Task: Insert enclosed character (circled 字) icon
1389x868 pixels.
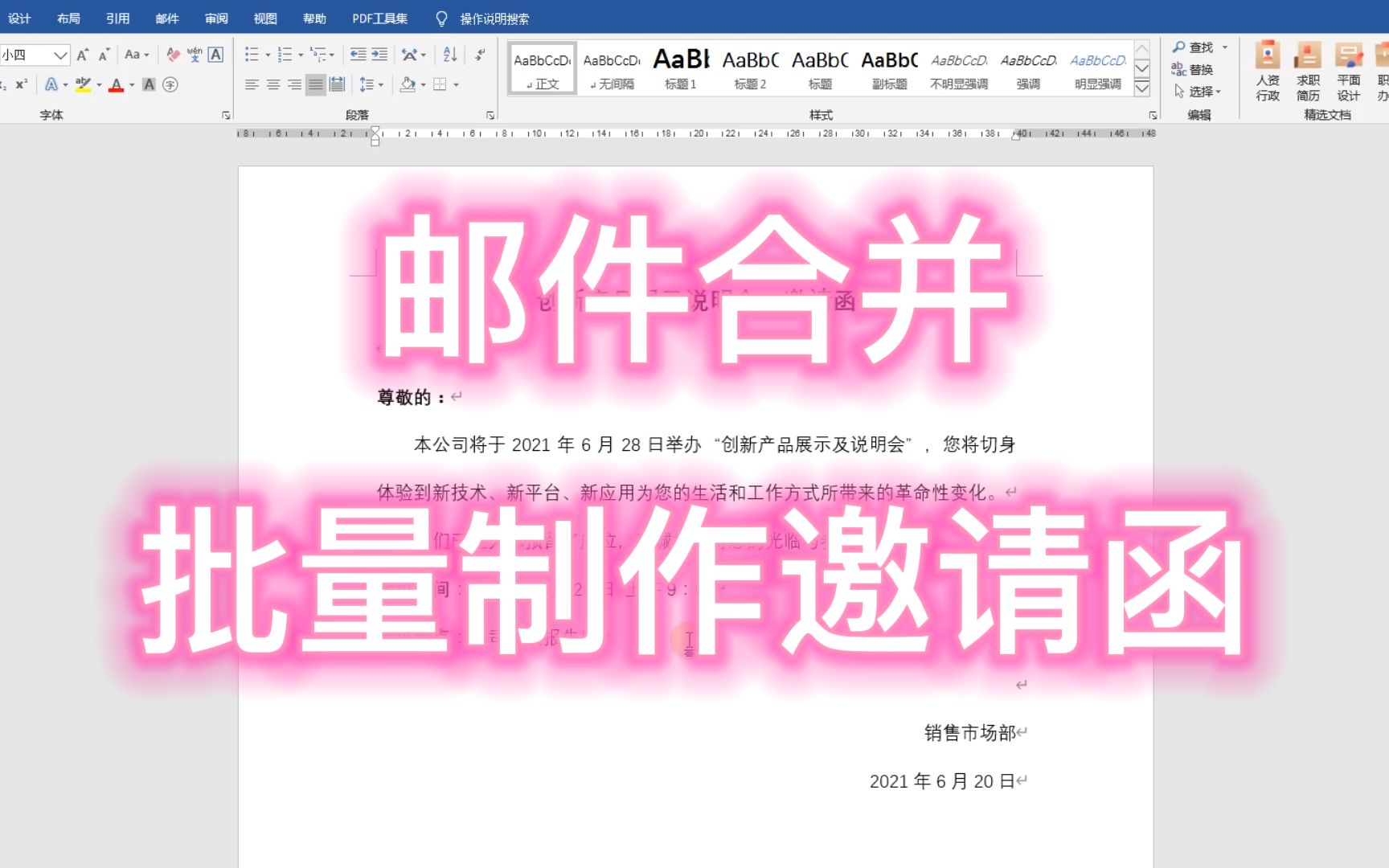Action: coord(170,84)
